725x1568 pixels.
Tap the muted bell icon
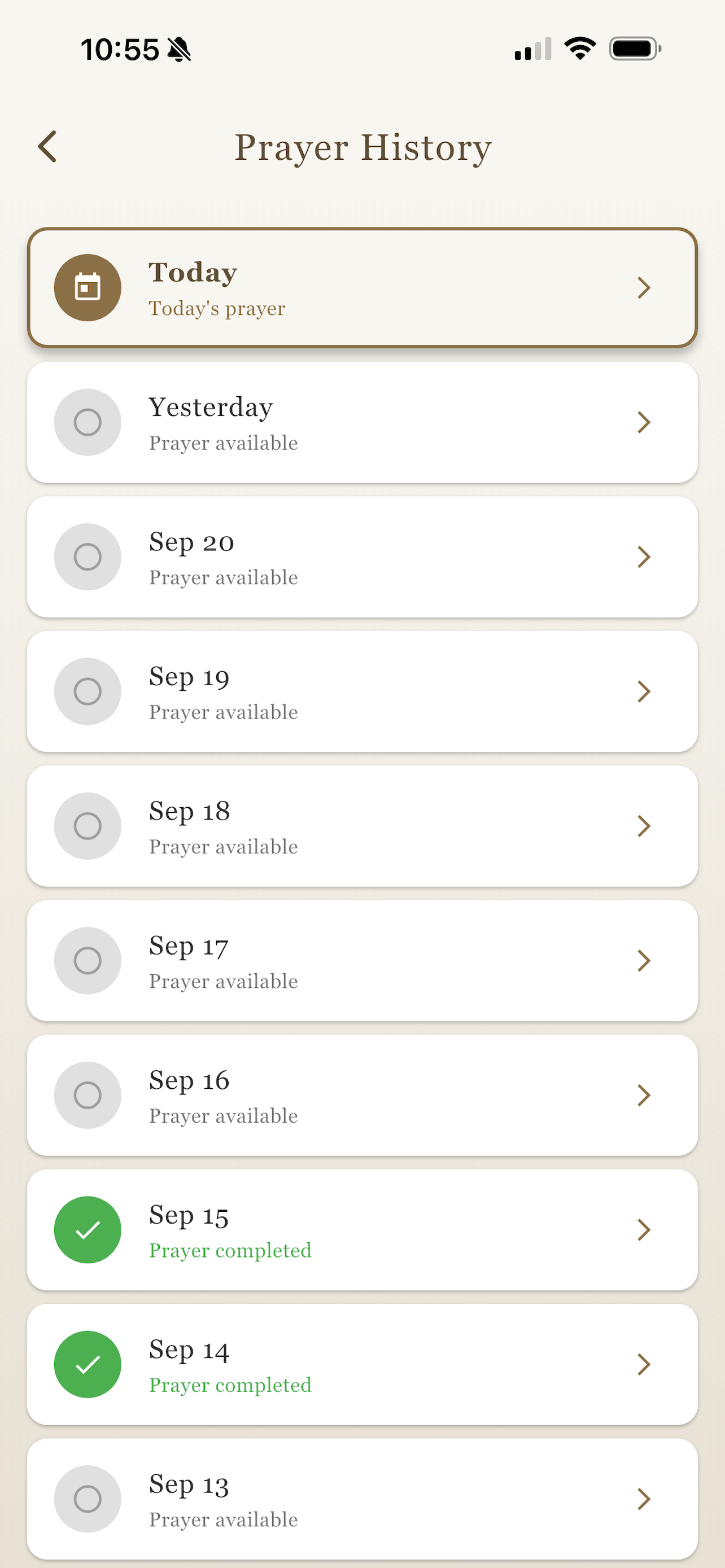point(179,49)
